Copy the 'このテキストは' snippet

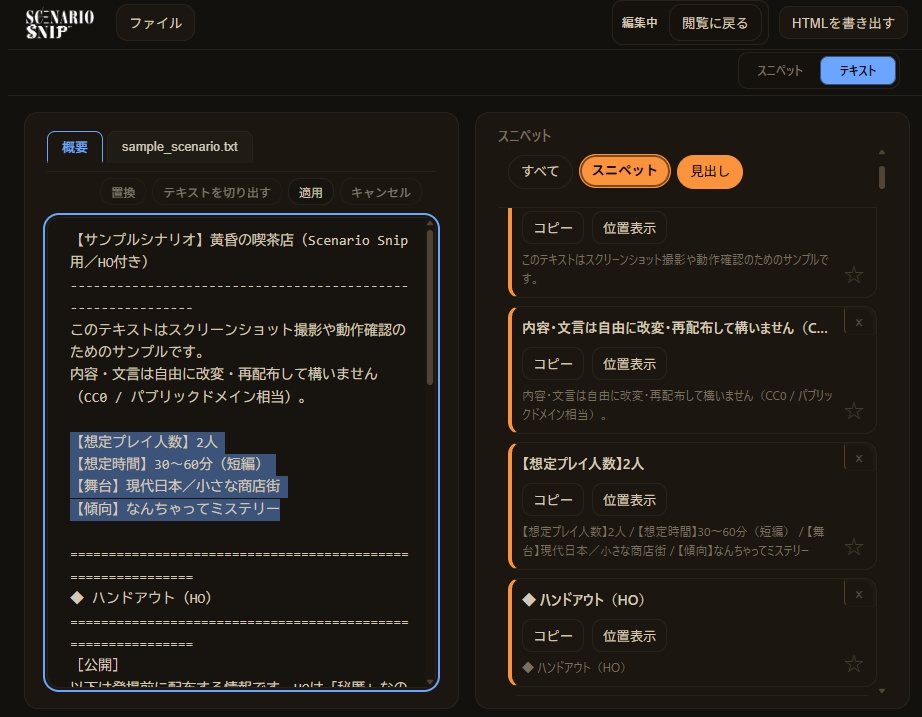coord(553,228)
